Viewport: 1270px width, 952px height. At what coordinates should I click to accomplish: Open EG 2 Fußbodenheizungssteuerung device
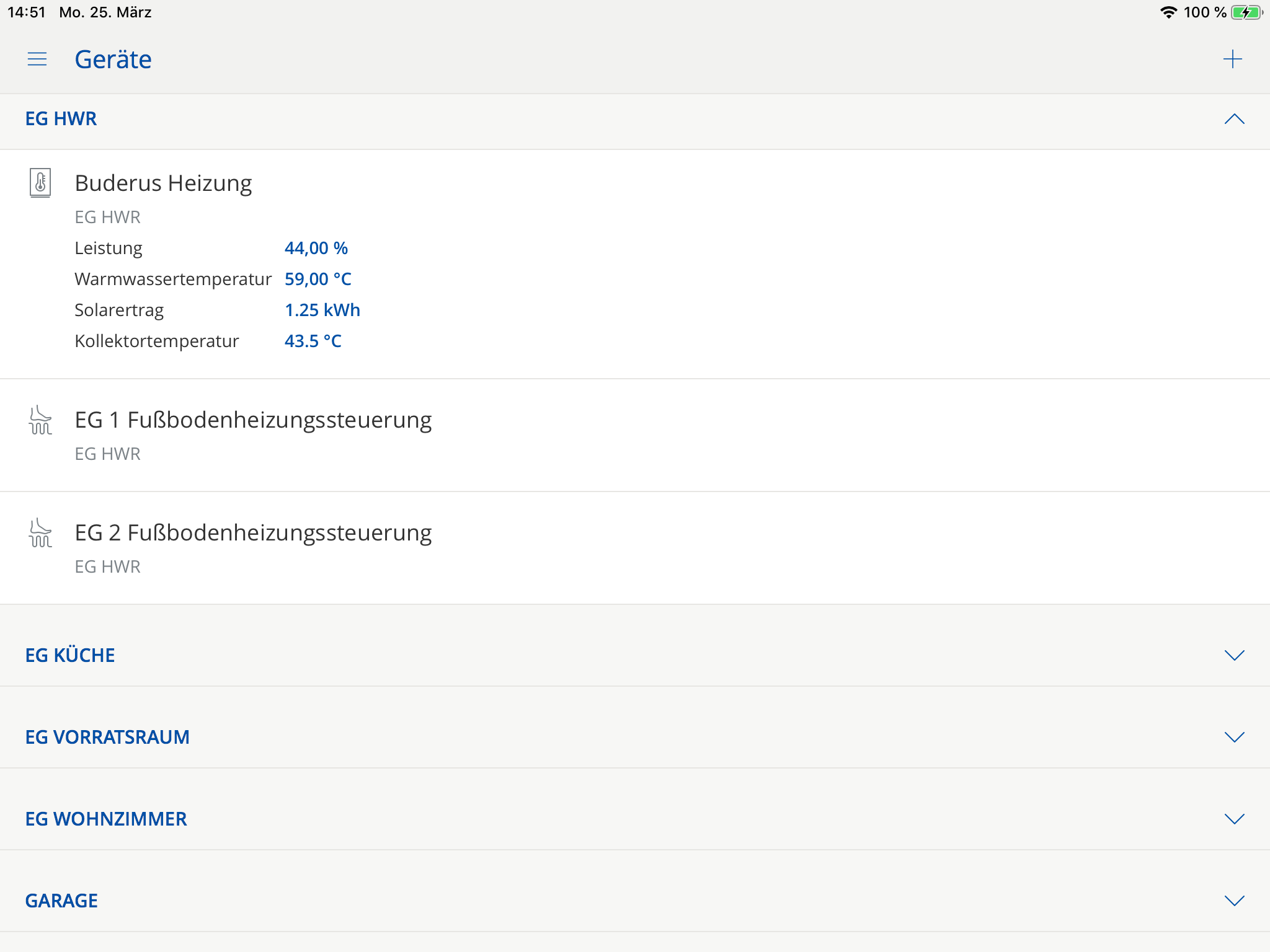[x=253, y=533]
